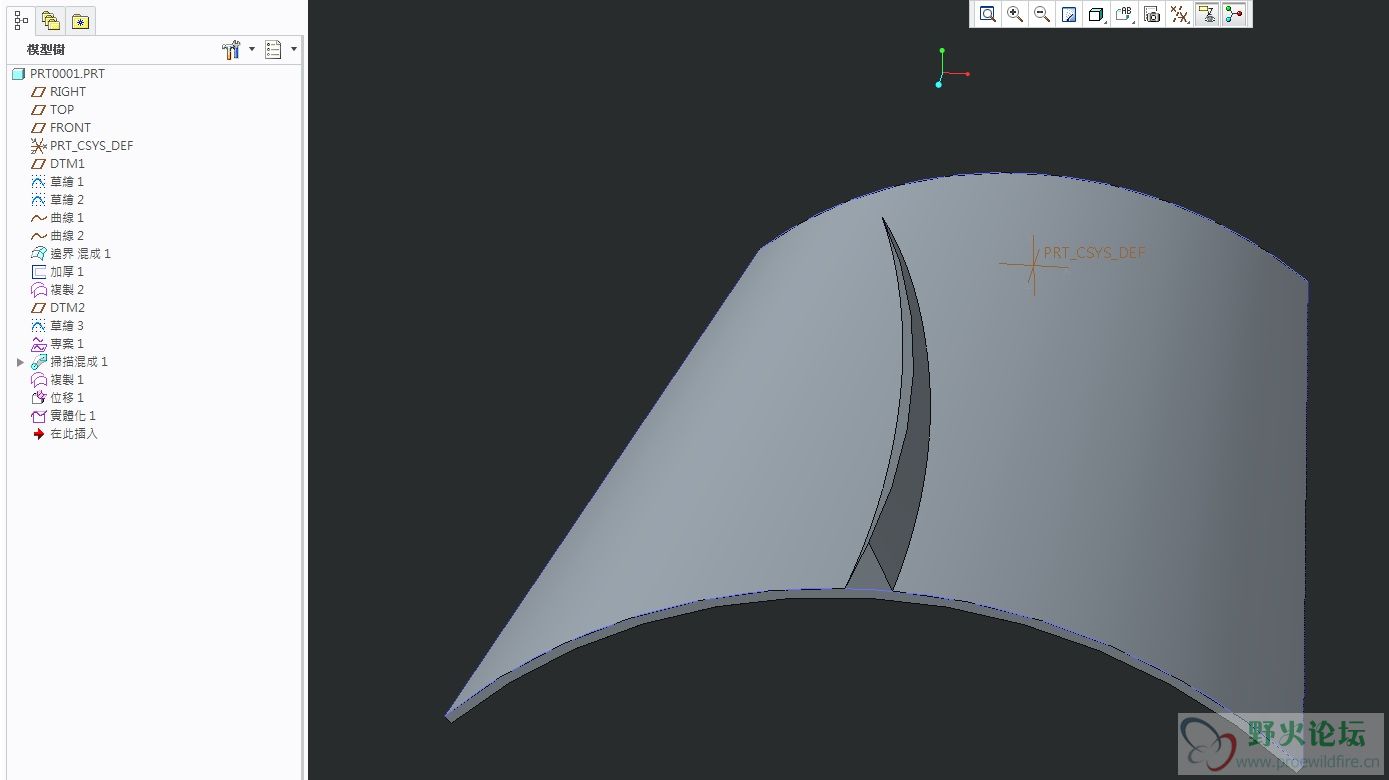Switch to the Model Tree navigator tab
1389x780 pixels.
(x=21, y=20)
